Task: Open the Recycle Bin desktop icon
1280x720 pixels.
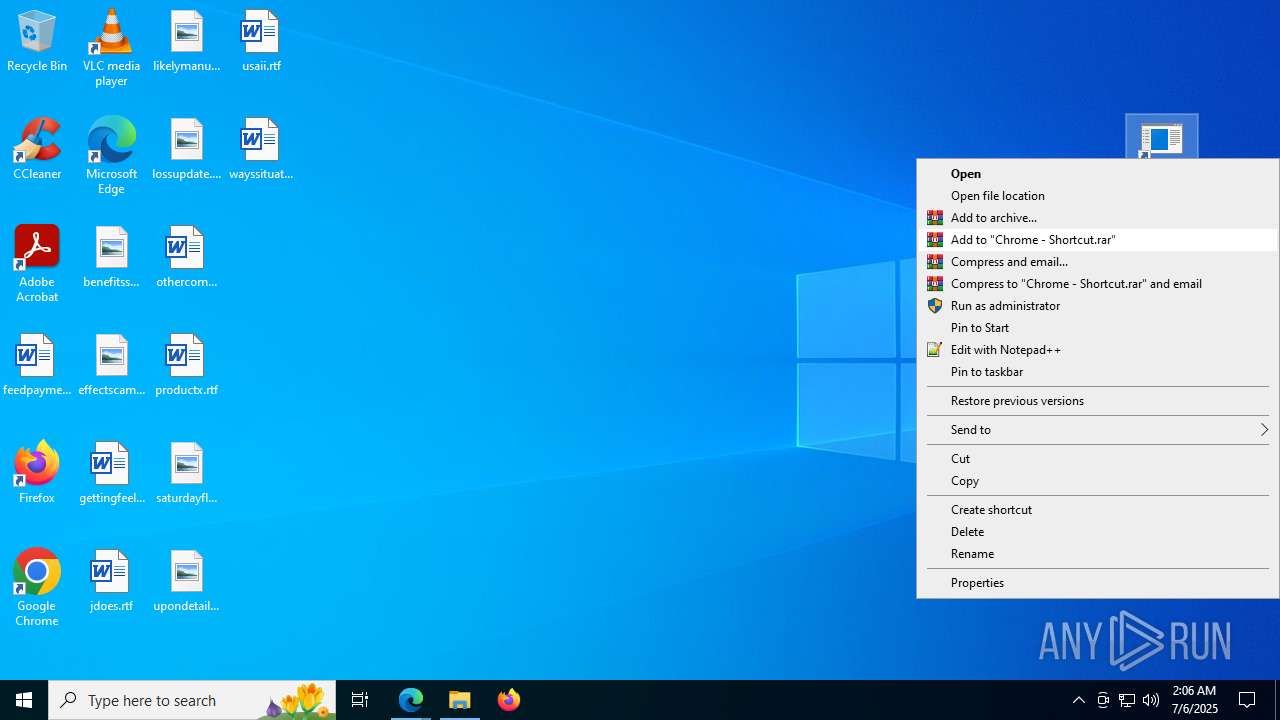Action: (x=37, y=42)
